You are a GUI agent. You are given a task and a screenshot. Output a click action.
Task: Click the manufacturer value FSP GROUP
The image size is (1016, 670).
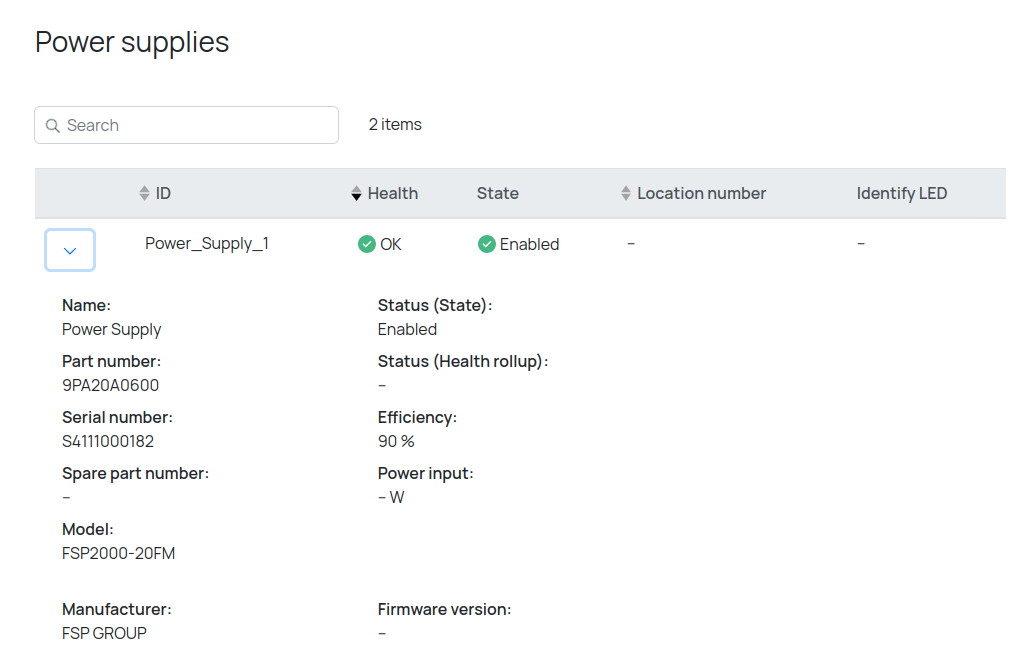[104, 633]
